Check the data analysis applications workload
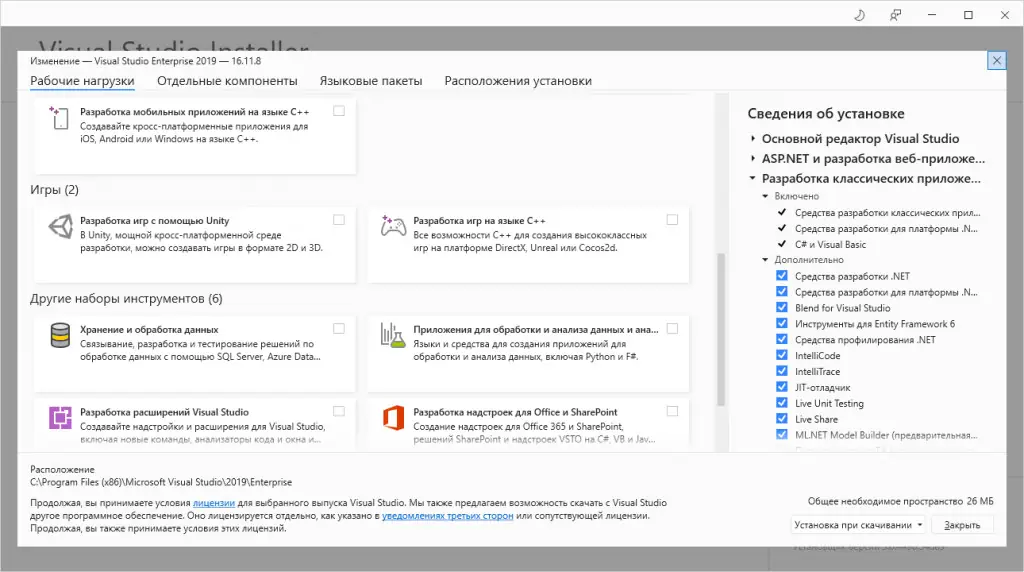Viewport: 1024px width, 572px height. 672,328
